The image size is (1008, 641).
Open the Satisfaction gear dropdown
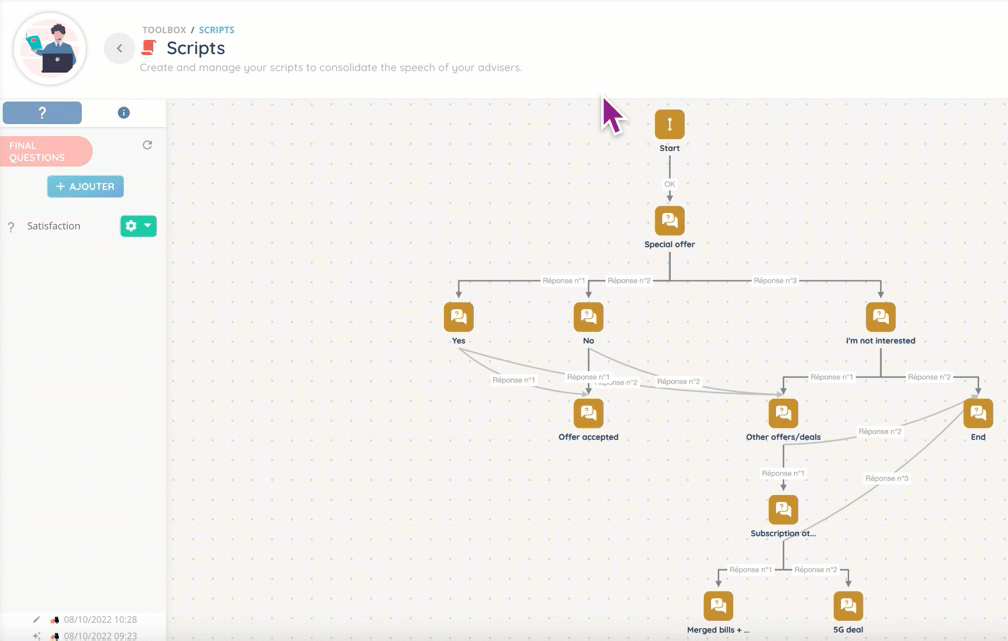(138, 226)
